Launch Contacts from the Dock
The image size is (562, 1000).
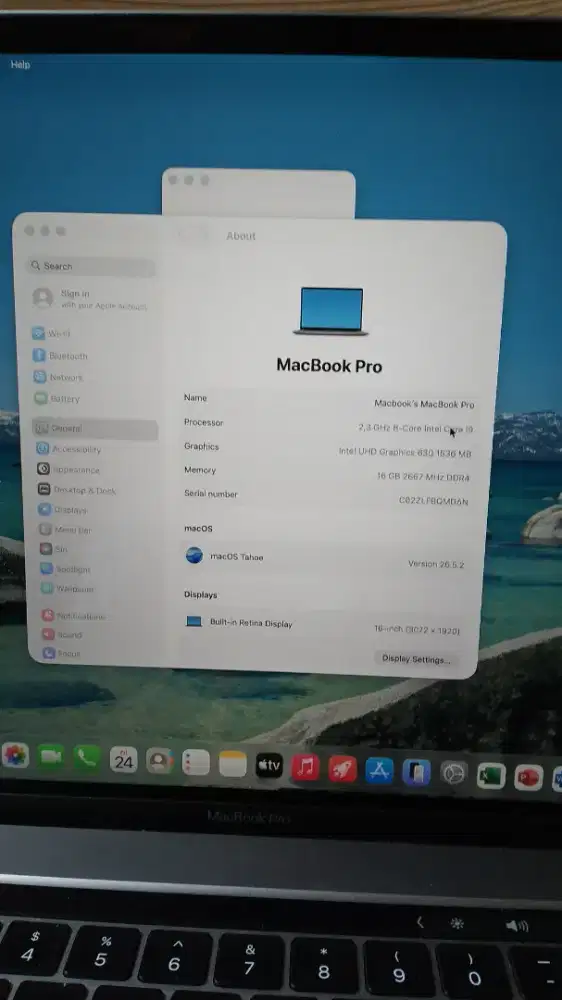(x=159, y=761)
